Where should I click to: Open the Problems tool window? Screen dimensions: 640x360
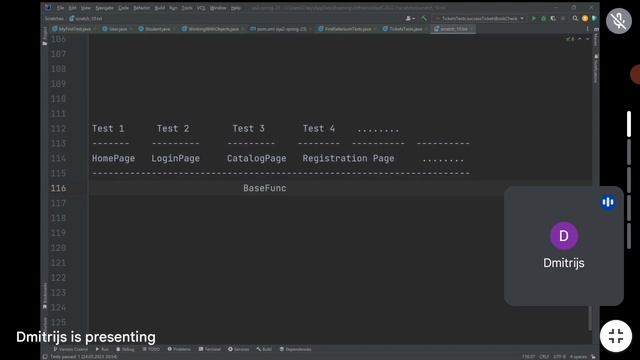pyautogui.click(x=179, y=349)
